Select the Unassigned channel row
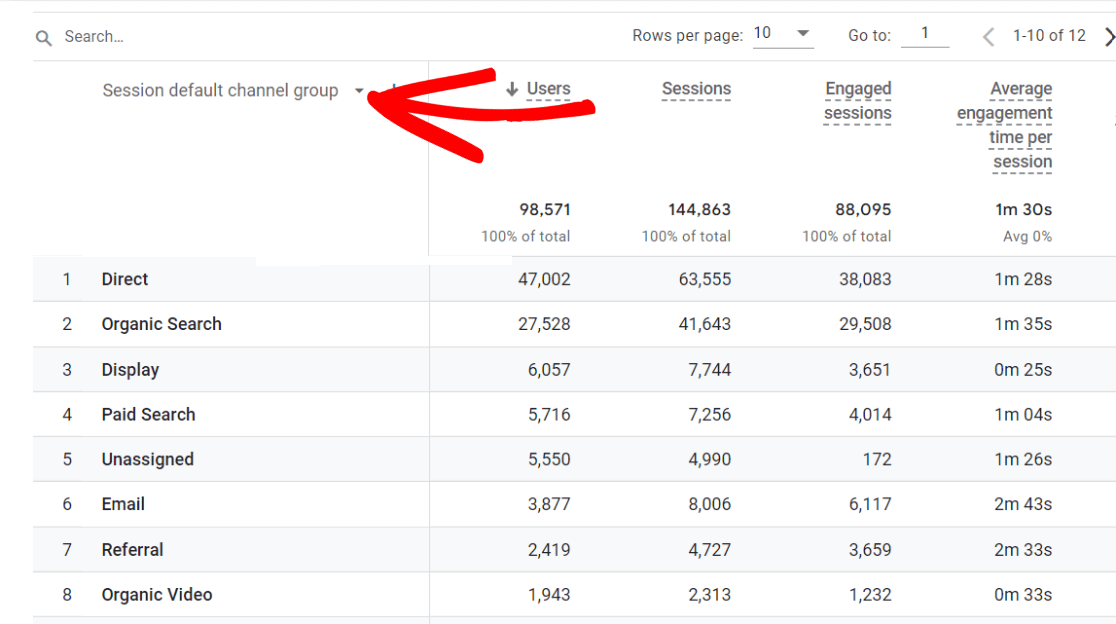Image resolution: width=1116 pixels, height=624 pixels. point(147,459)
